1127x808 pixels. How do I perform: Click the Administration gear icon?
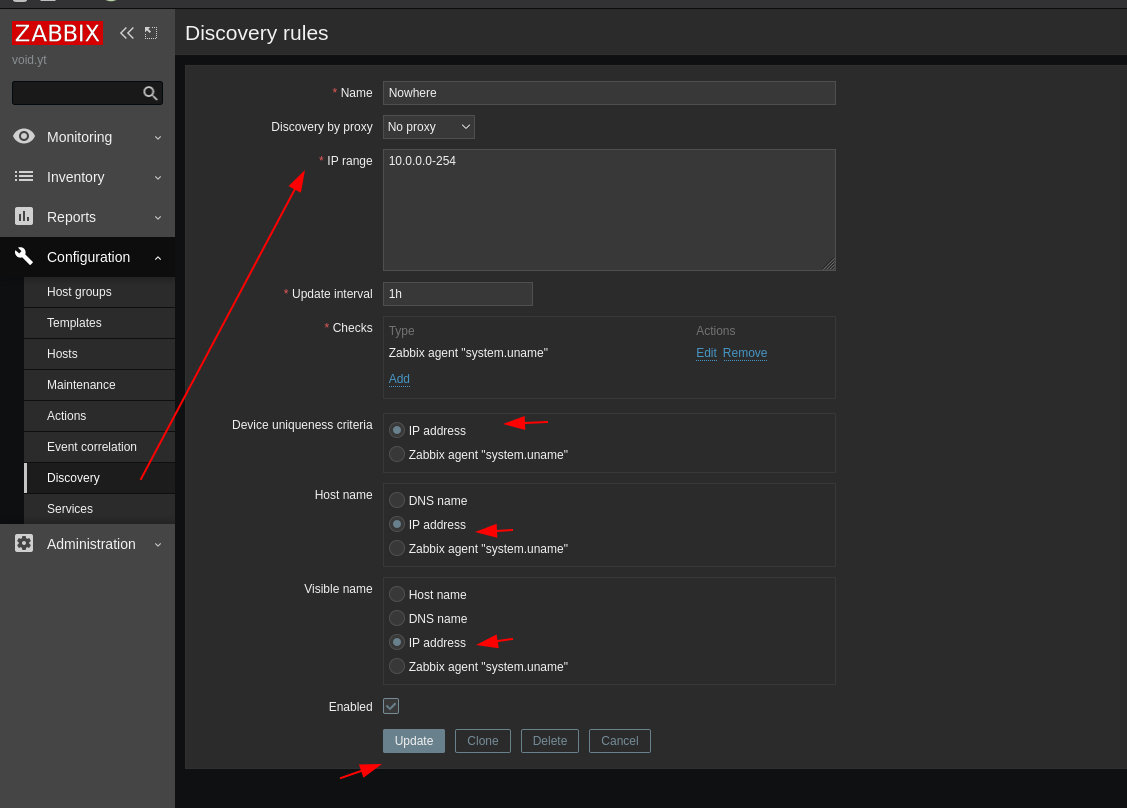24,543
